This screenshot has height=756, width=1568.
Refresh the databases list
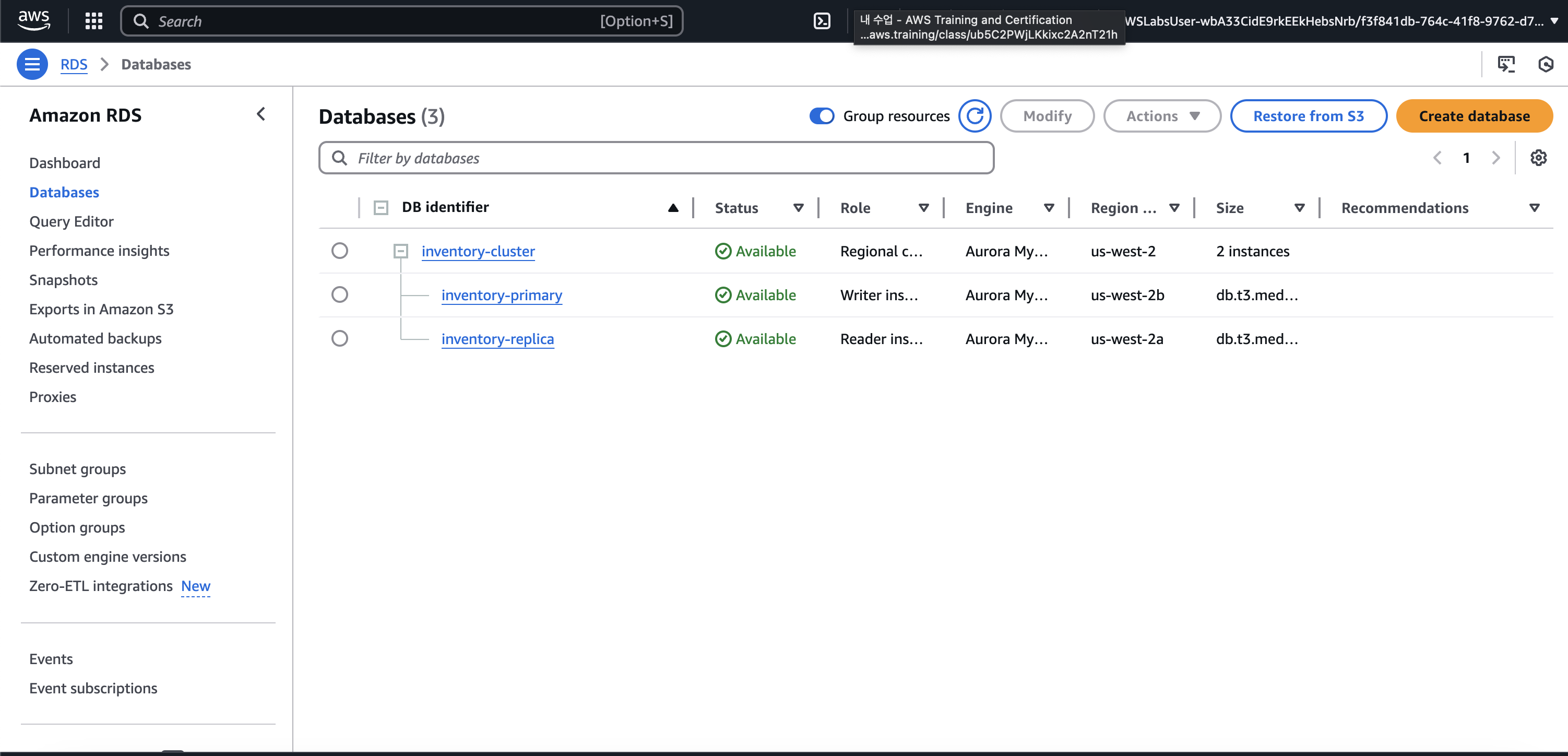pyautogui.click(x=975, y=116)
